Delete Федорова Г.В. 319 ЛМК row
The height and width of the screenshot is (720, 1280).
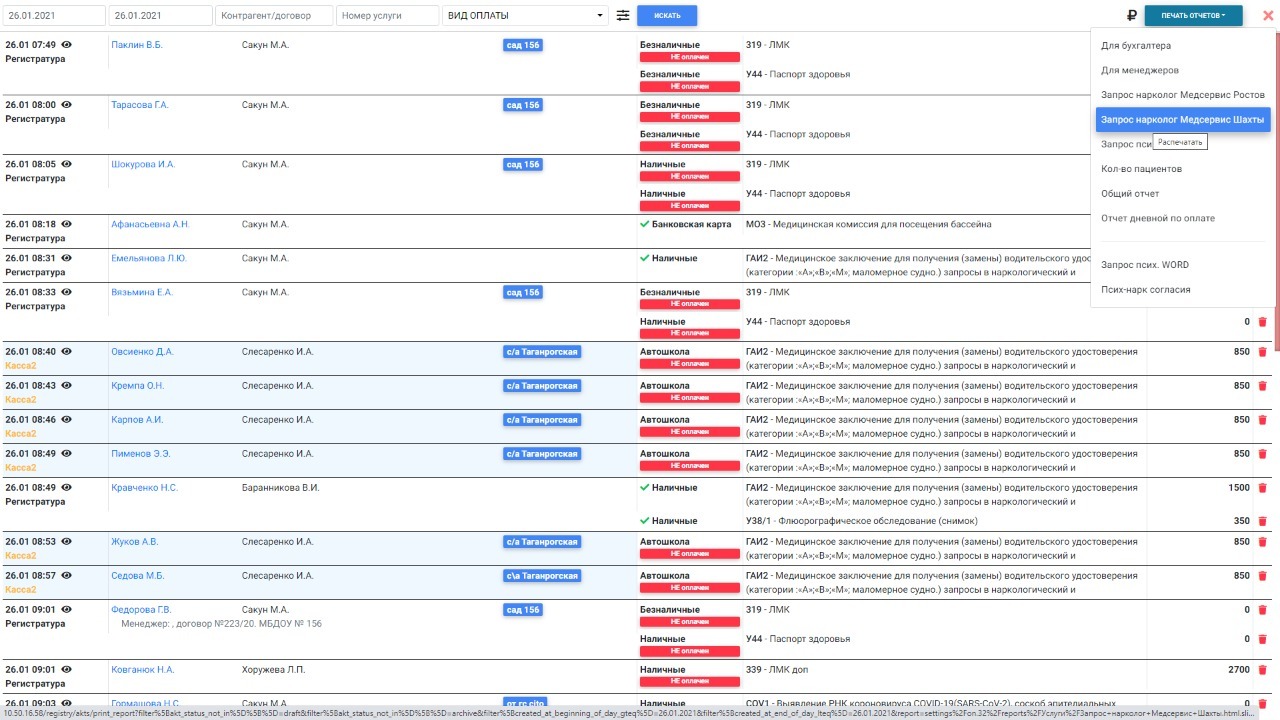(x=1262, y=610)
